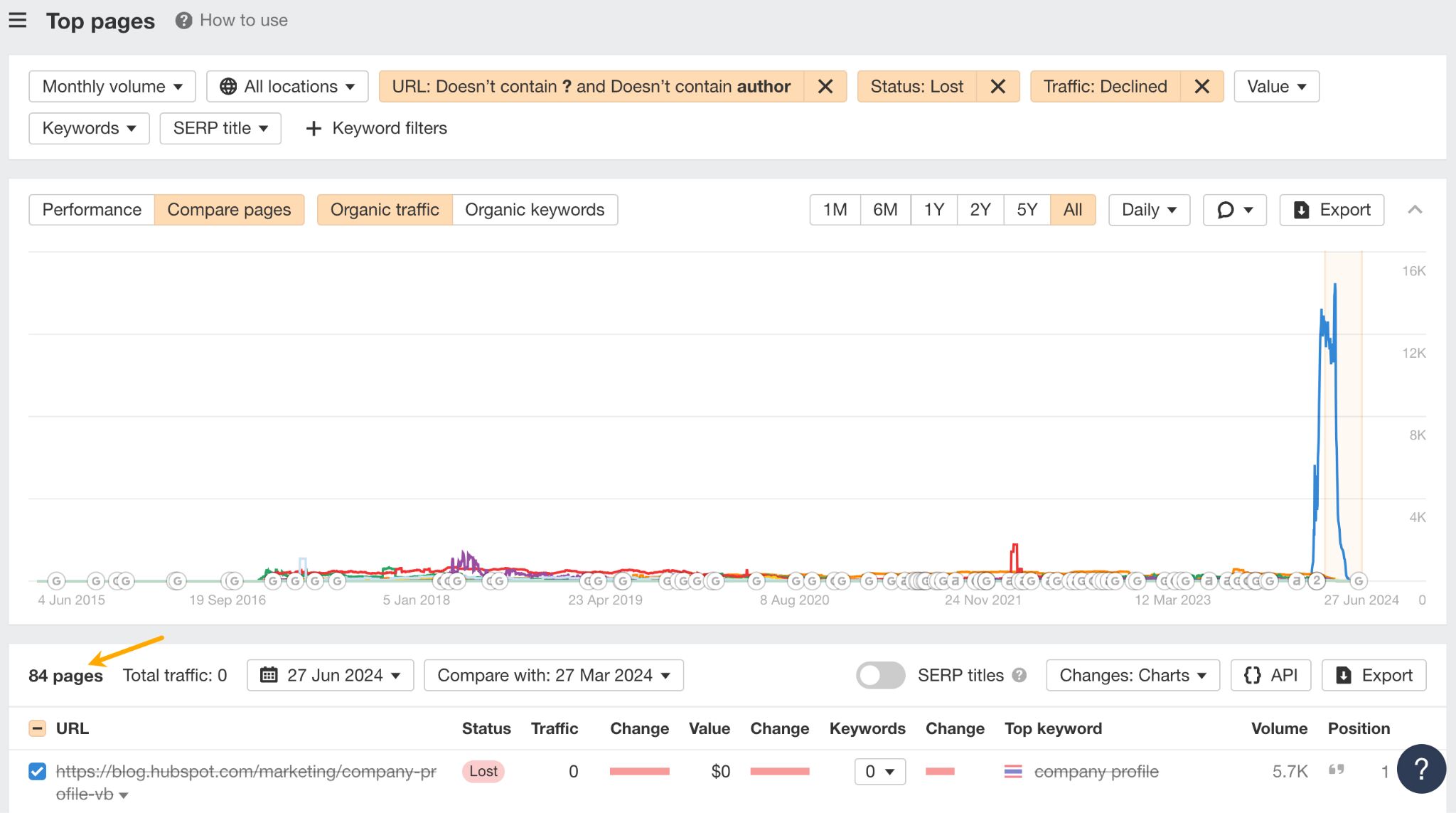Expand the Keywords dropdown filter
This screenshot has height=813, width=1456.
89,127
